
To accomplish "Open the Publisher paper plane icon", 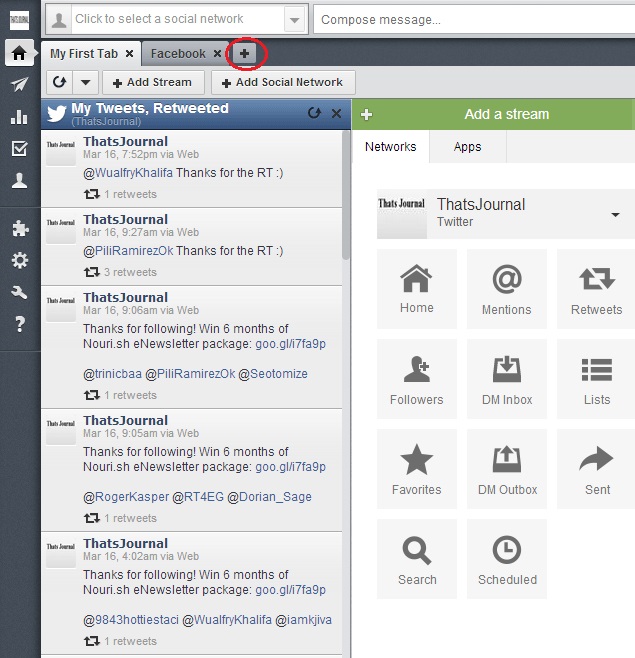I will [x=19, y=84].
